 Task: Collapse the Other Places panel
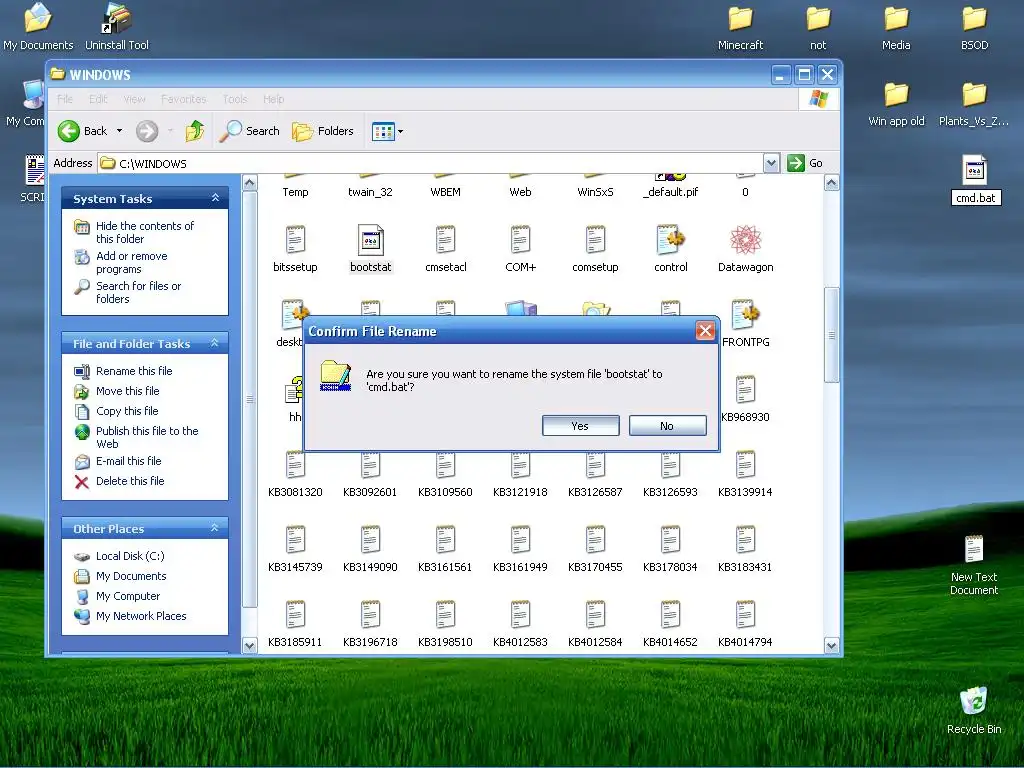(214, 528)
